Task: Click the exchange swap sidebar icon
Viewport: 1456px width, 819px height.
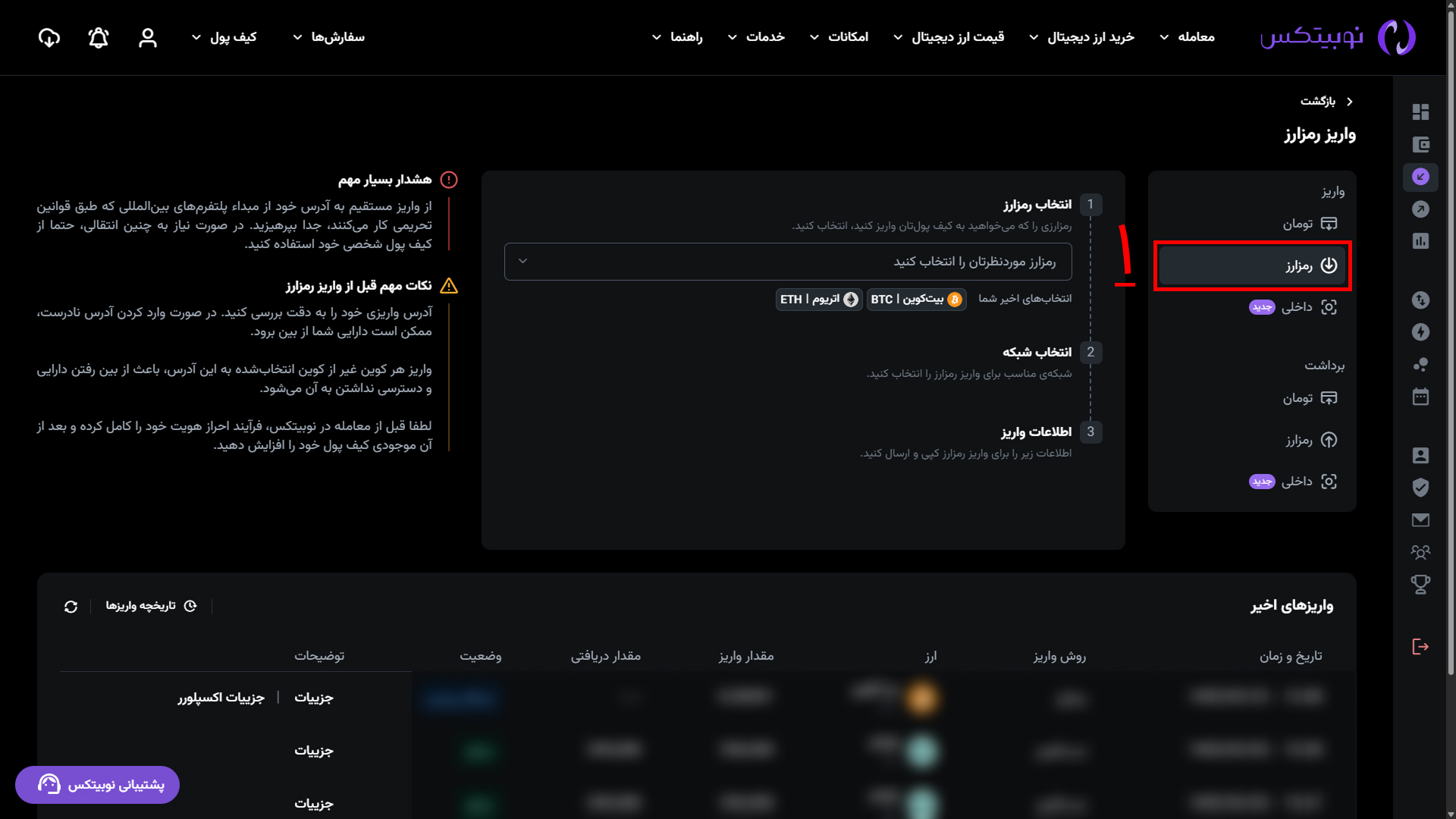Action: 1420,300
